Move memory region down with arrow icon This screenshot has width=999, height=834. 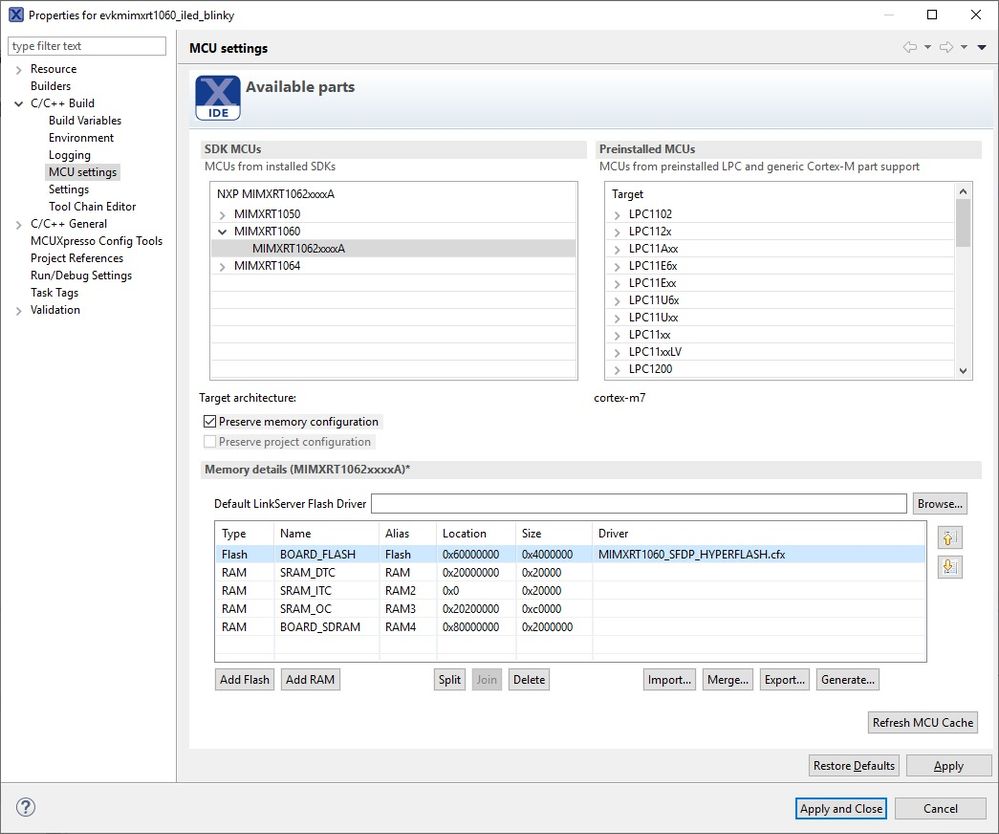(x=949, y=566)
